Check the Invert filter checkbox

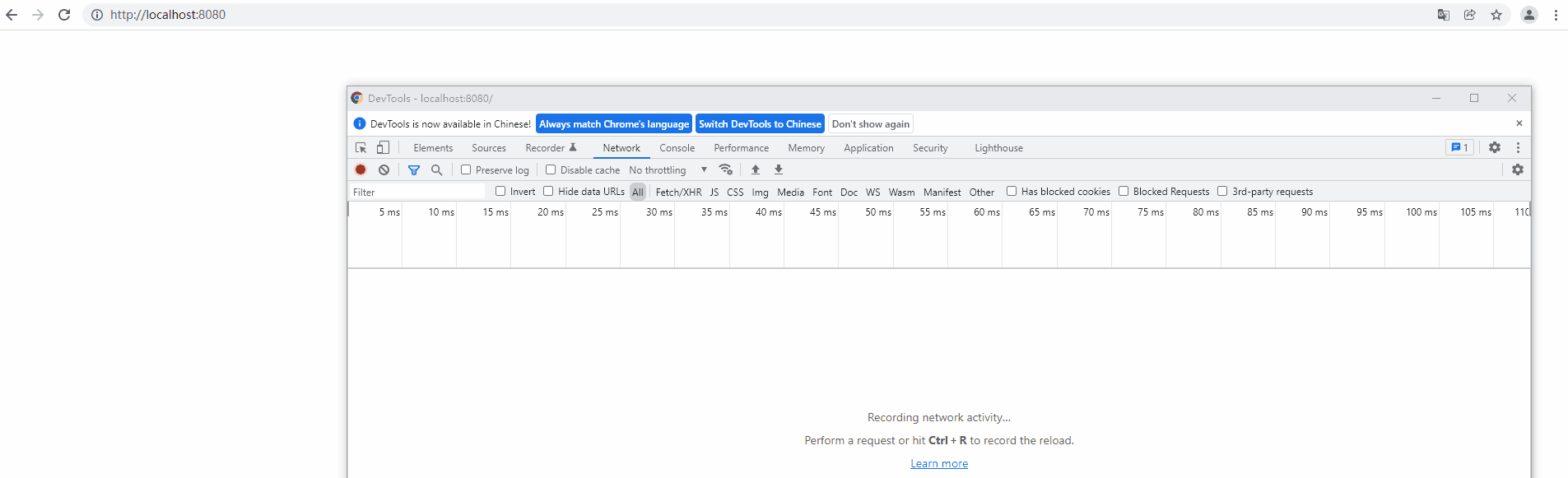pos(500,191)
